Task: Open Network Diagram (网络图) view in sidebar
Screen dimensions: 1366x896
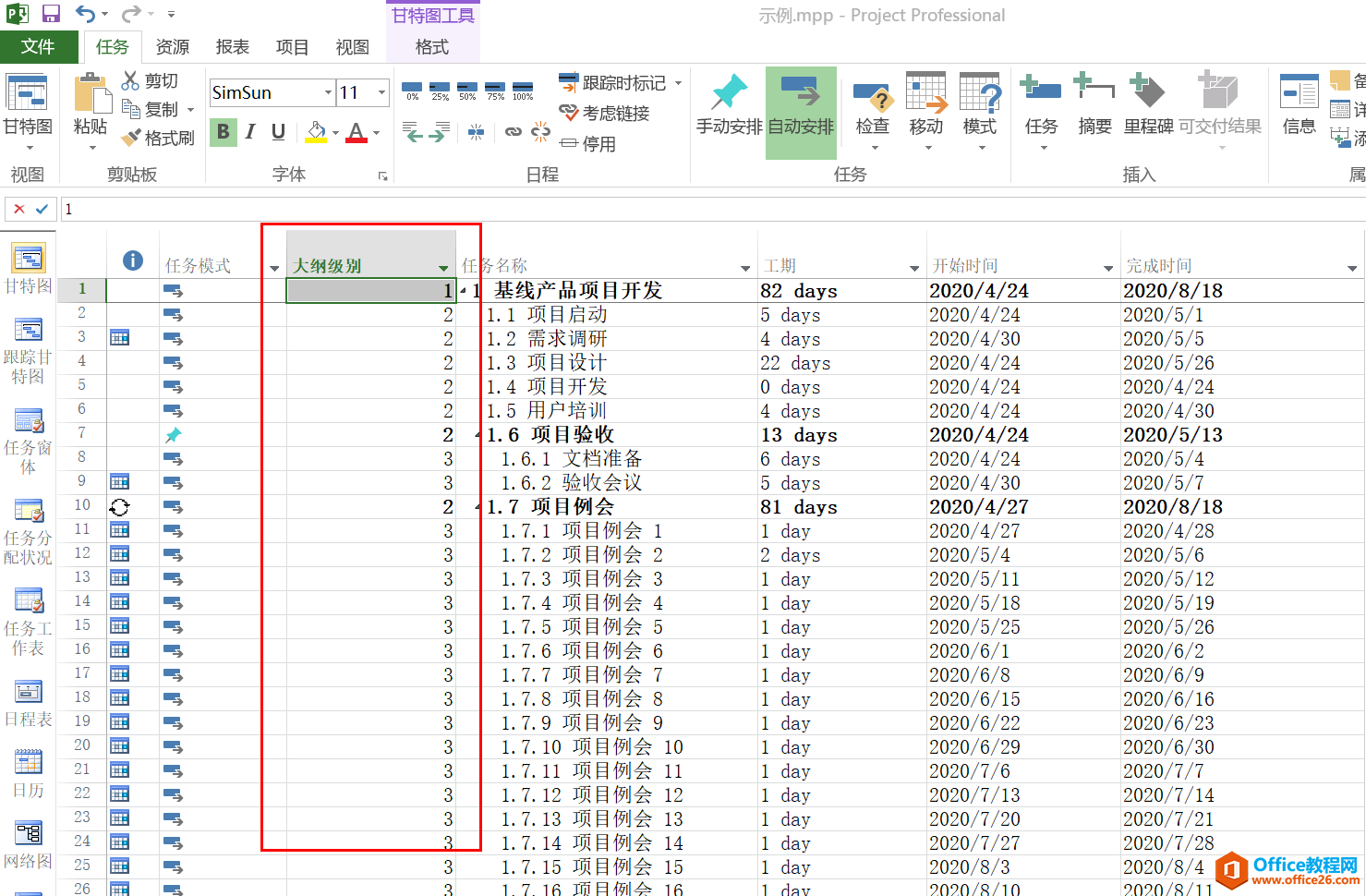Action: click(x=28, y=845)
